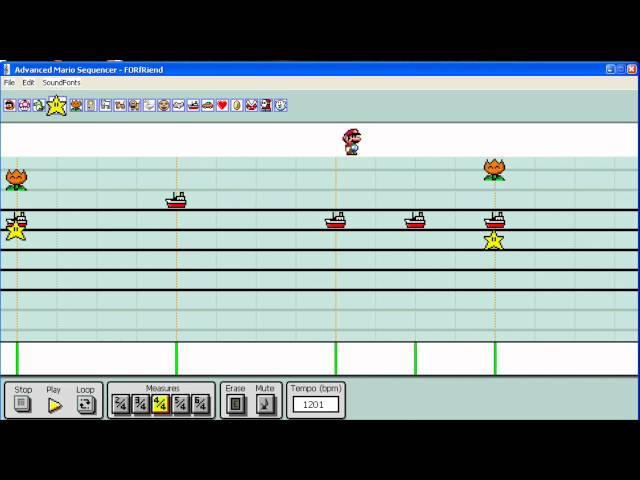The image size is (640, 480).
Task: Select the Star instrument in toolbar
Action: (x=56, y=105)
